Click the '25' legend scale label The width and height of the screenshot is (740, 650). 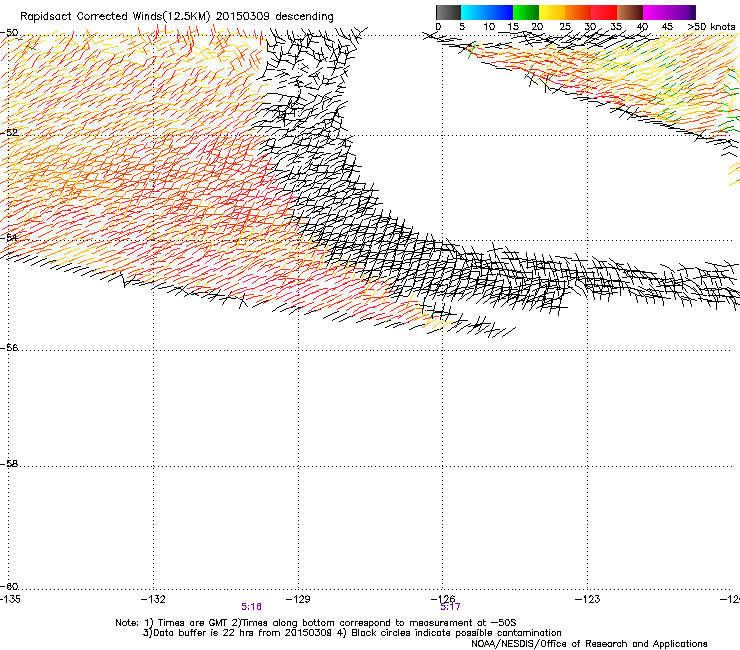pyautogui.click(x=565, y=27)
